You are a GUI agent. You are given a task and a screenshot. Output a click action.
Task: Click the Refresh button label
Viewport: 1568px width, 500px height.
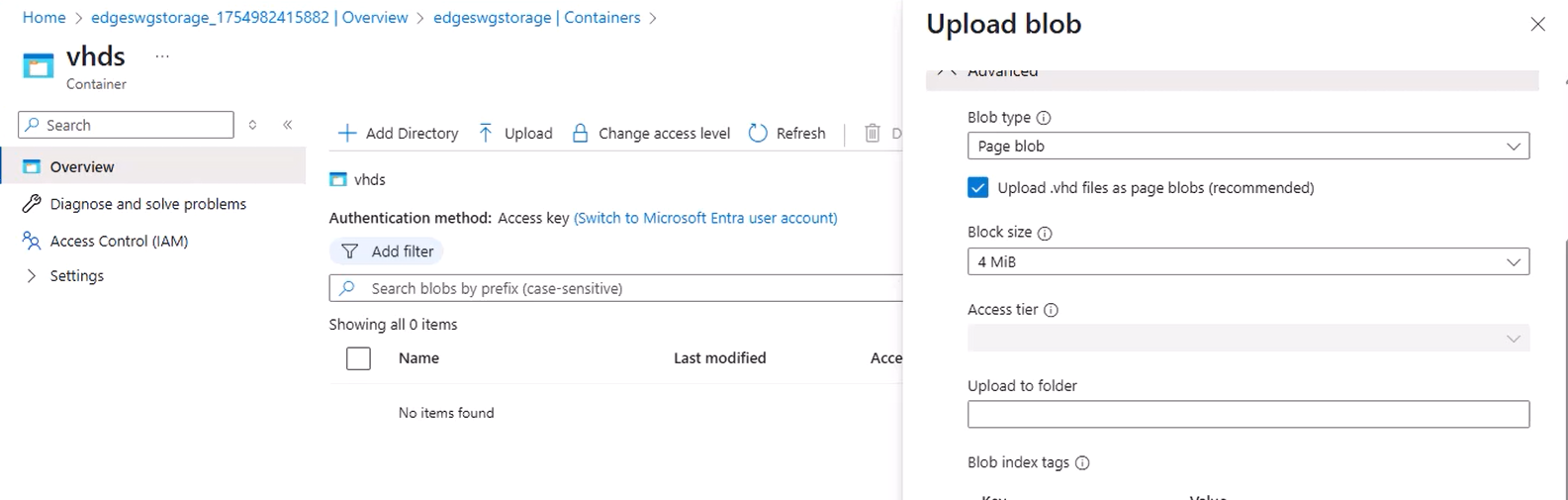pos(800,133)
